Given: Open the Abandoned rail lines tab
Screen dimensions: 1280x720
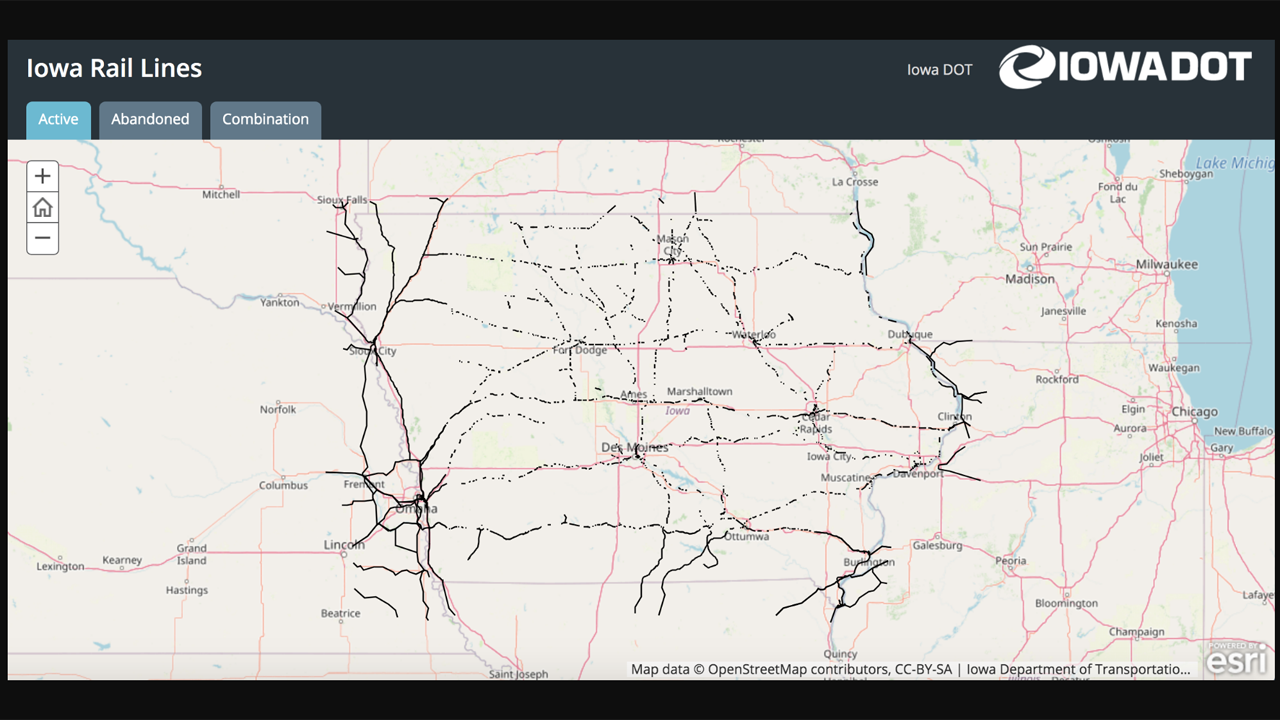Looking at the screenshot, I should 150,119.
